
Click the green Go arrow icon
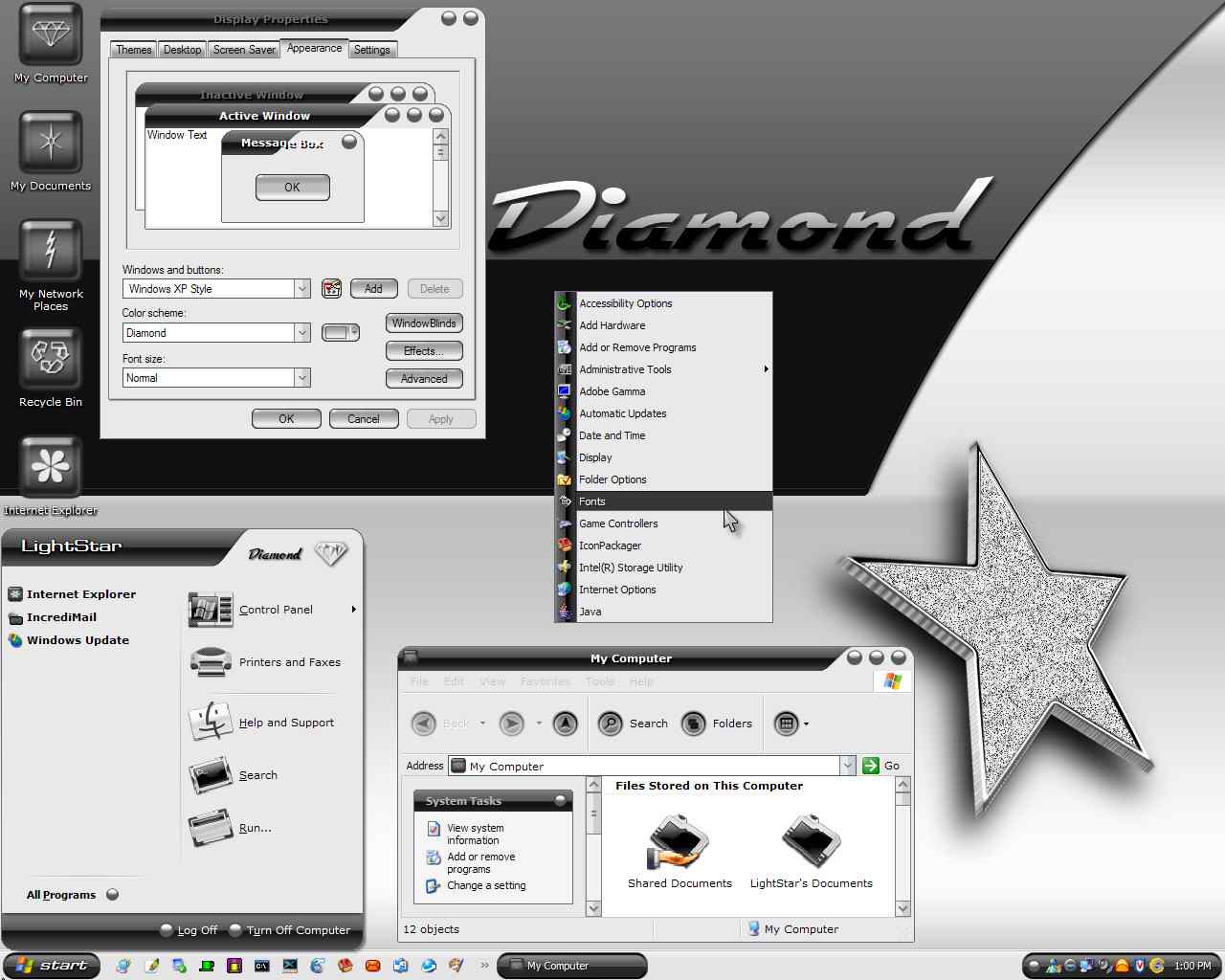click(x=871, y=766)
